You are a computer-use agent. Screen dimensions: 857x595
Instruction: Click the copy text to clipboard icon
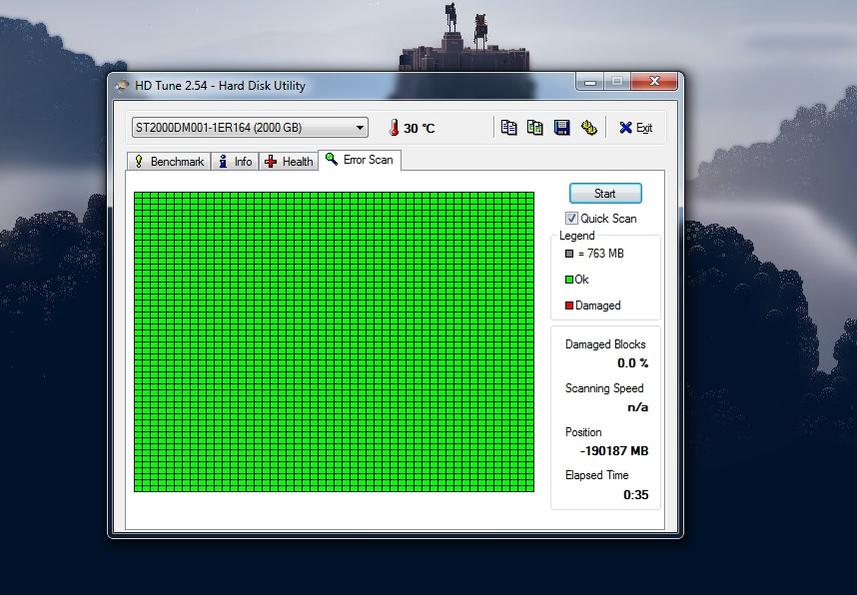[x=509, y=128]
